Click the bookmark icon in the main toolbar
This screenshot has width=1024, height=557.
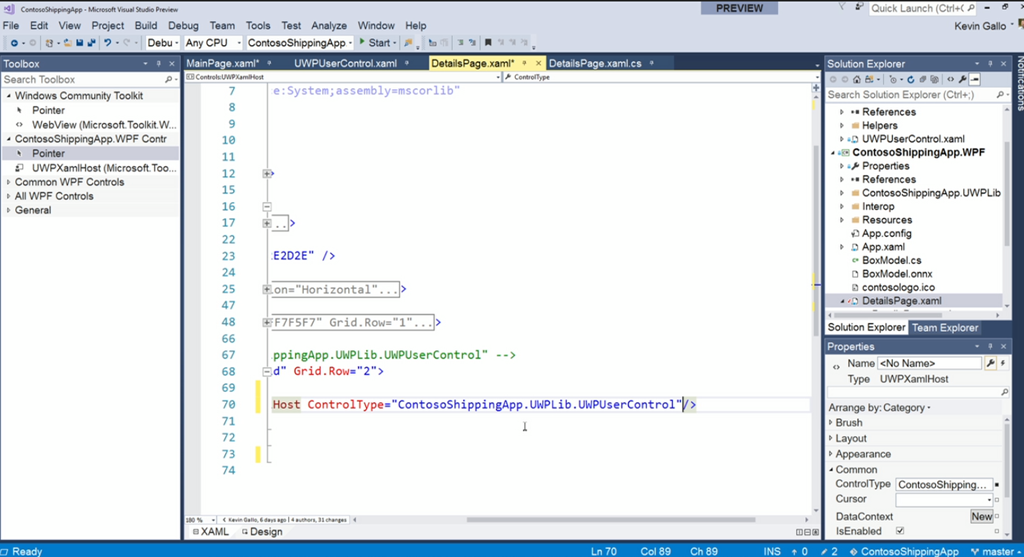pos(488,43)
